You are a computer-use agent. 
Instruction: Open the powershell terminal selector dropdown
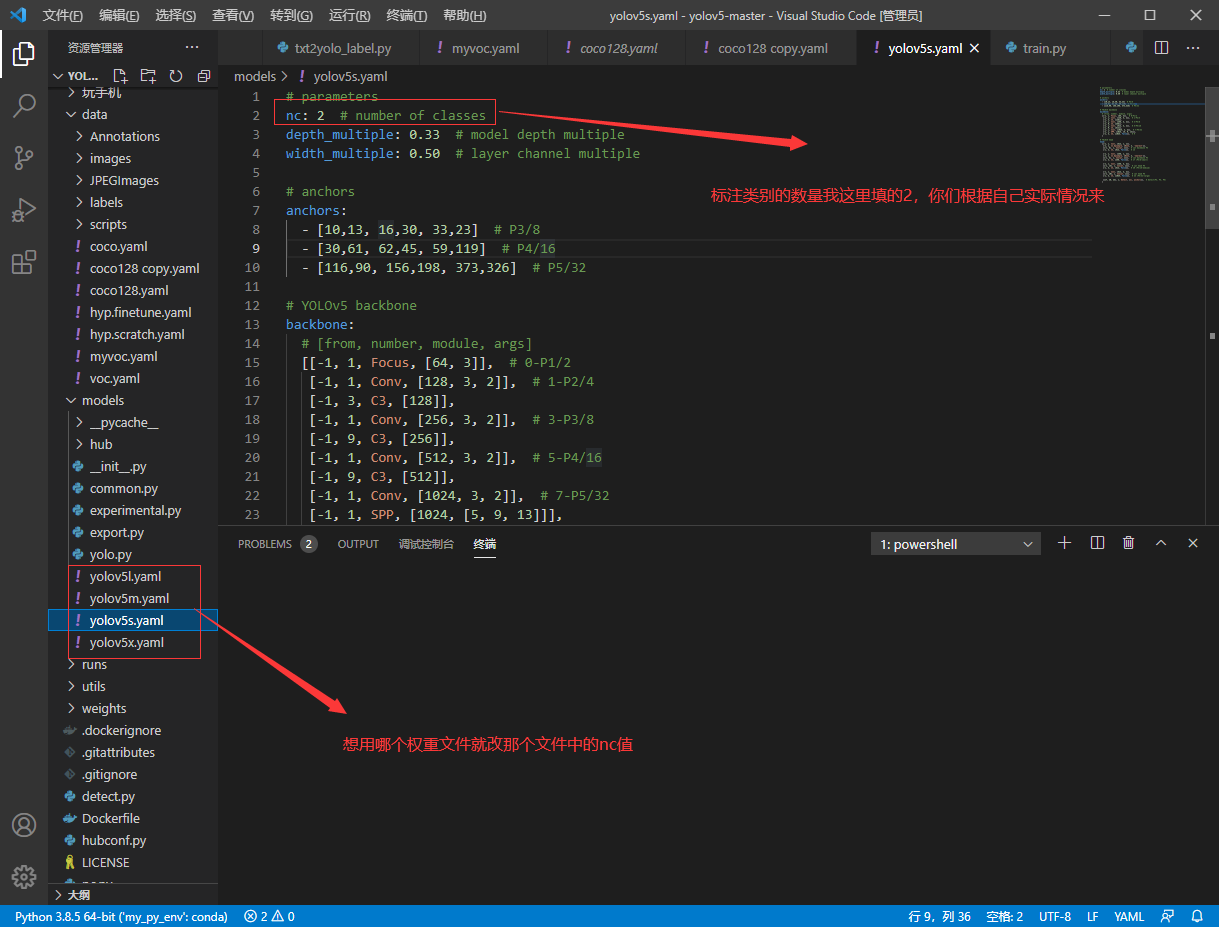click(x=956, y=544)
